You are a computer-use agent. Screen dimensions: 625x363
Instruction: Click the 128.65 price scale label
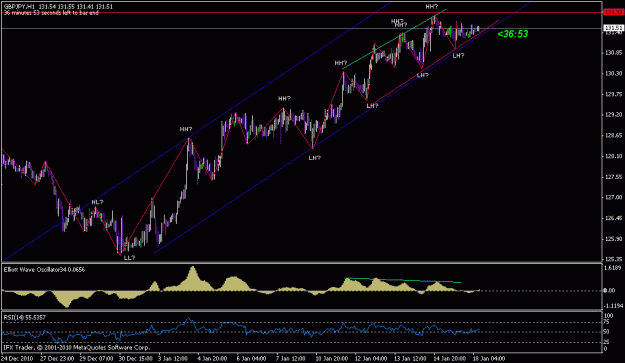[613, 135]
